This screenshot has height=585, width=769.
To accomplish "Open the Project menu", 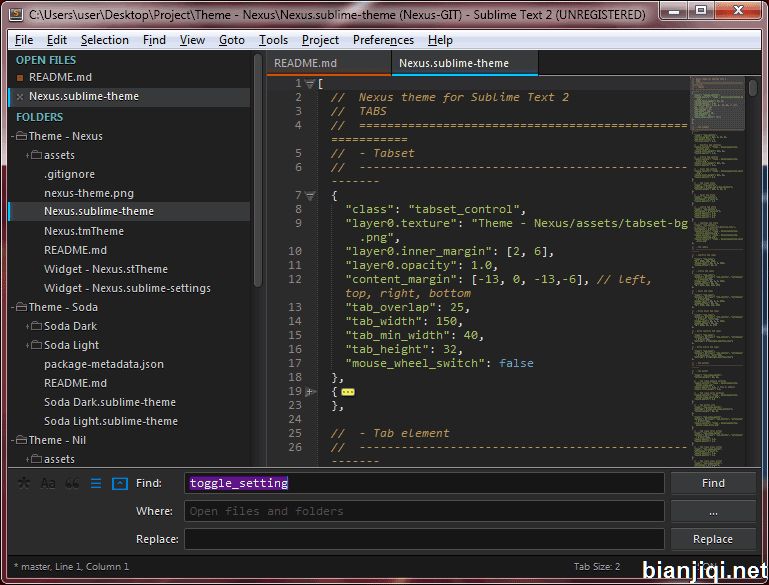I will tap(320, 40).
